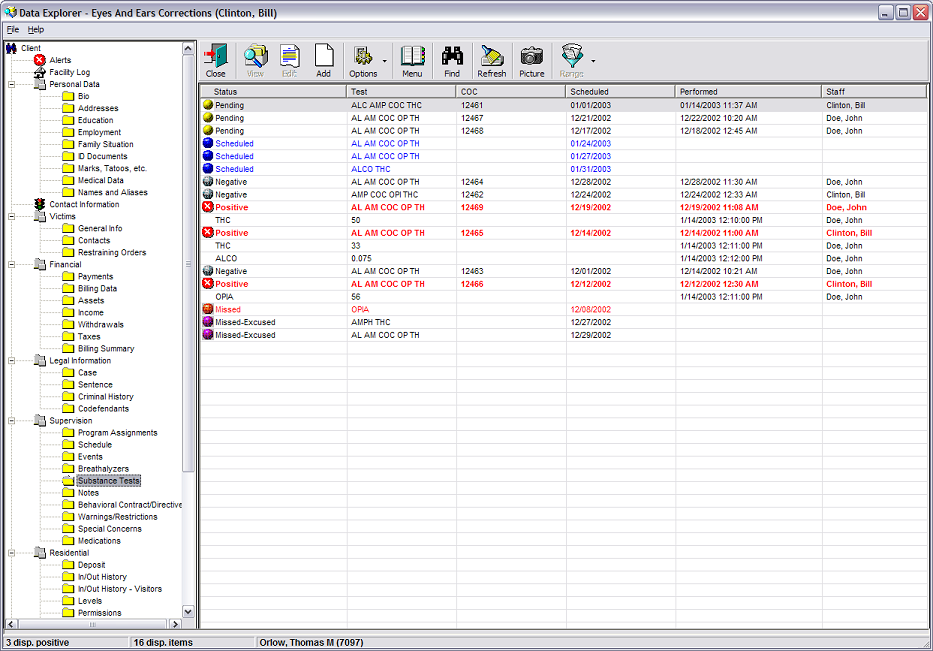Select the Contact Information traffic-light icon
The height and width of the screenshot is (651, 933).
[40, 204]
